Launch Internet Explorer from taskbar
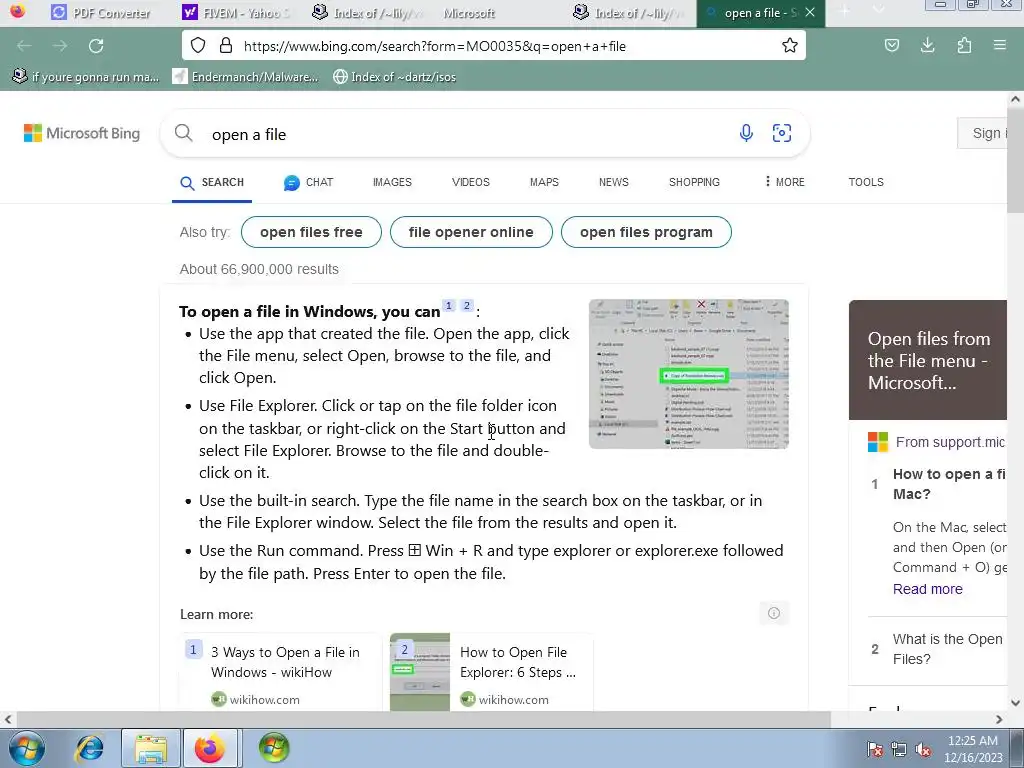The width and height of the screenshot is (1024, 768). pyautogui.click(x=89, y=748)
